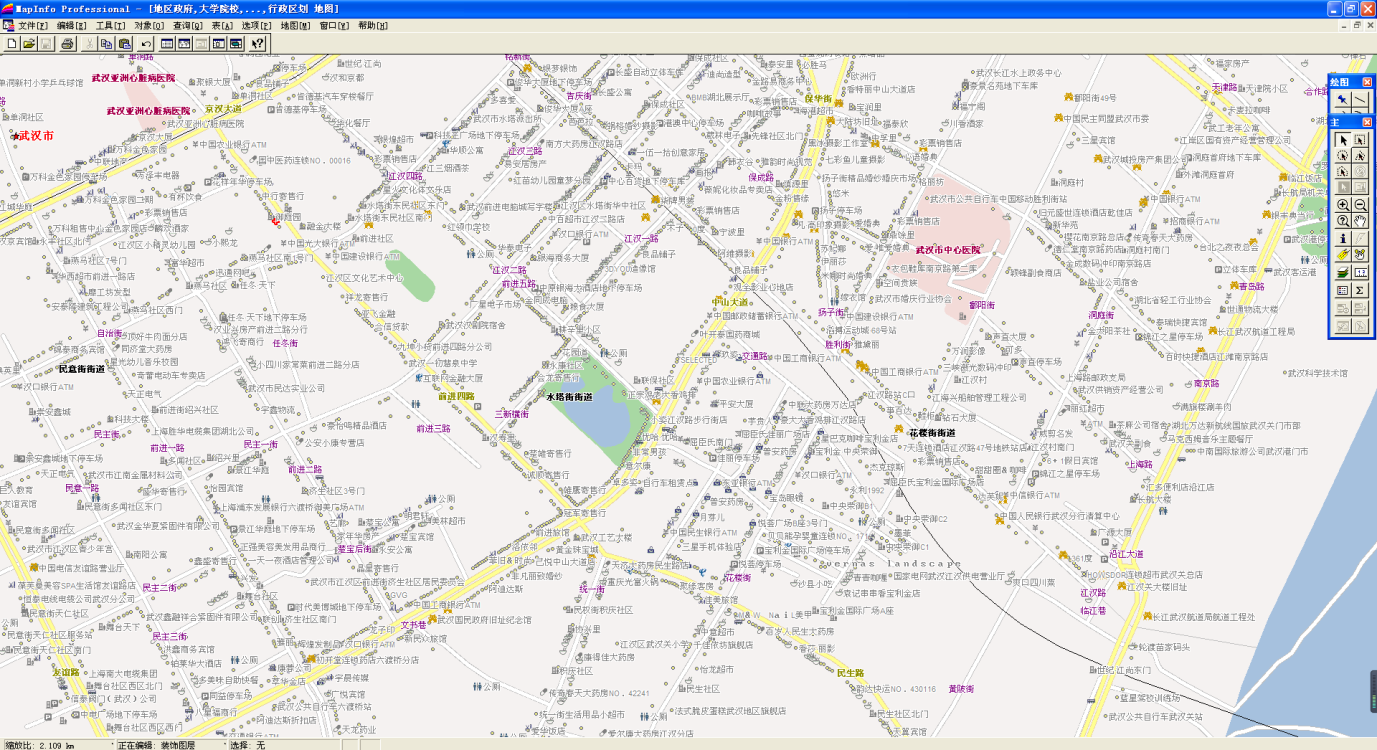Image resolution: width=1377 pixels, height=750 pixels.
Task: Click the 花楼街街道 map label
Action: coord(931,433)
